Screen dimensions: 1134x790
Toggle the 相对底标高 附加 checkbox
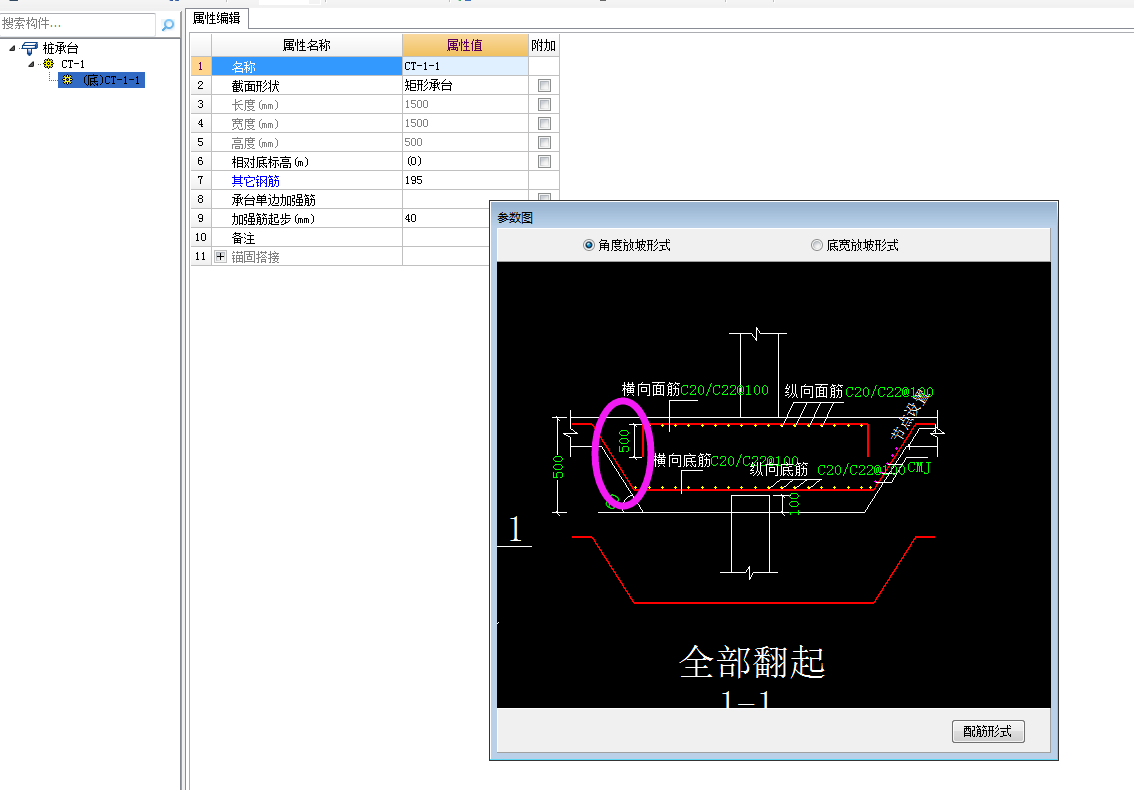(x=545, y=161)
